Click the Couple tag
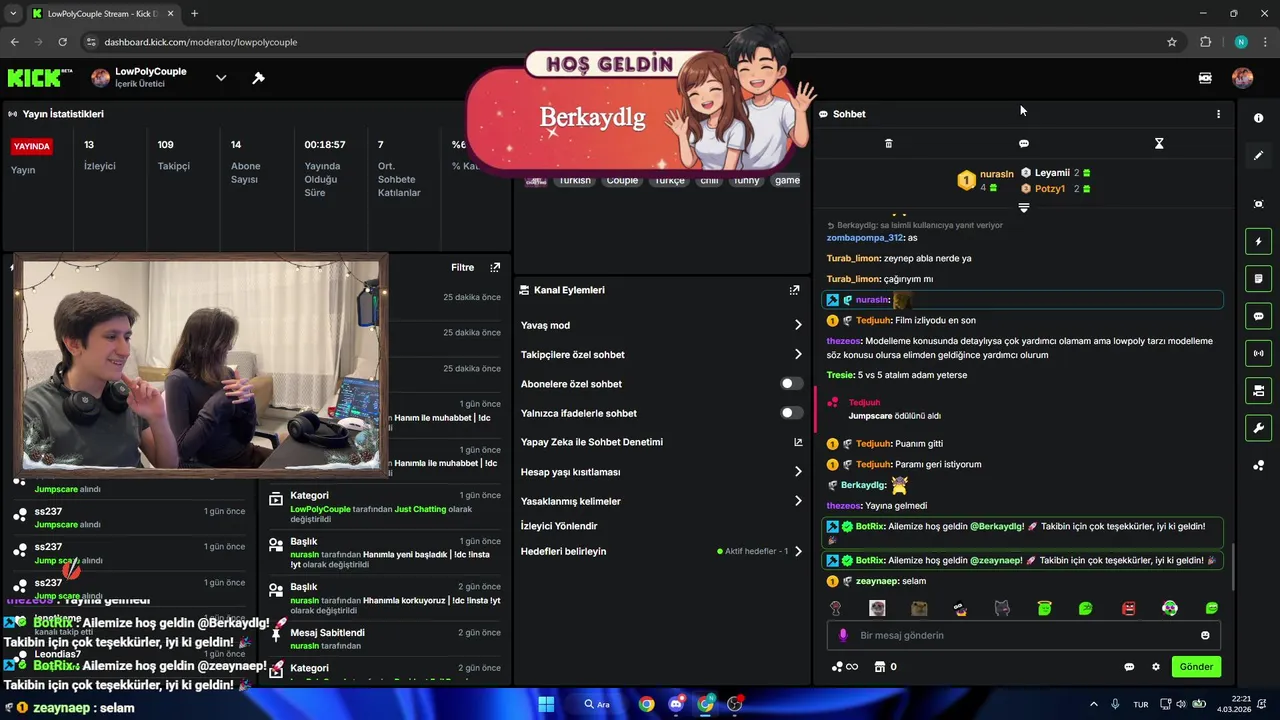Screen dimensions: 1280x720 coord(622,180)
